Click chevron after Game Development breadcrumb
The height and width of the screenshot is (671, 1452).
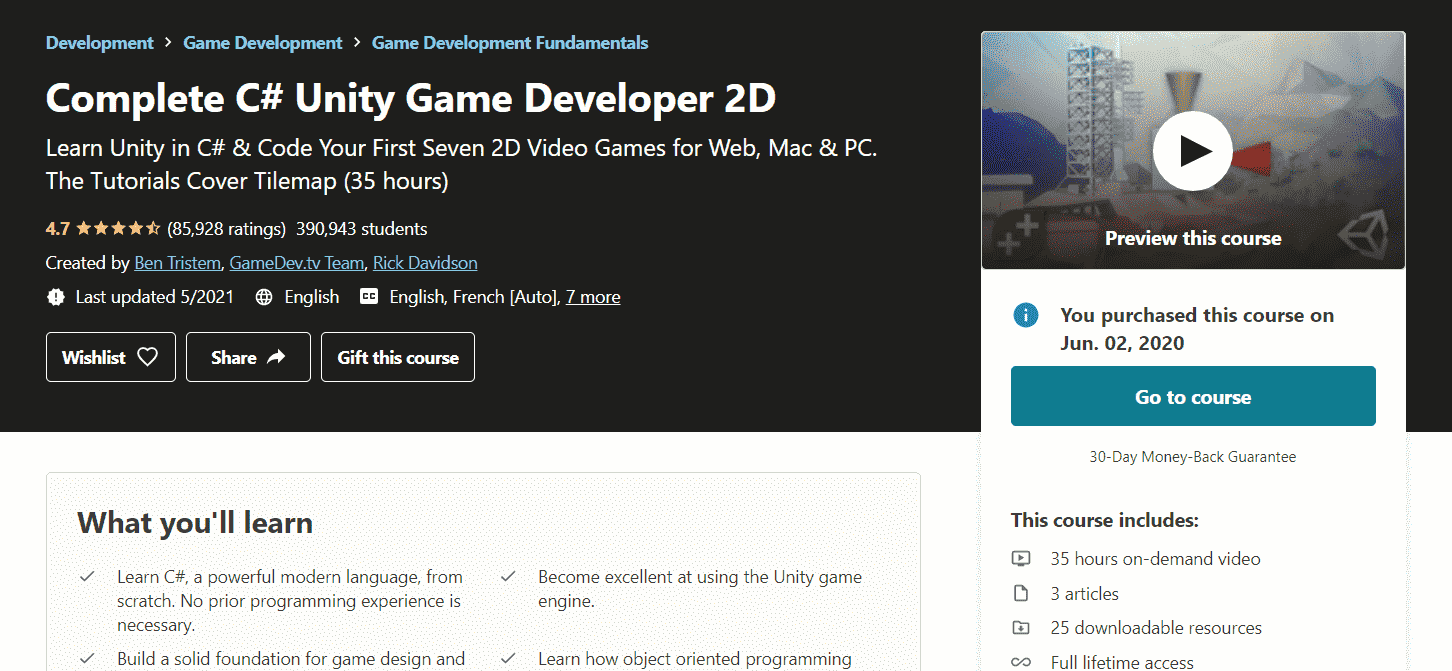[357, 43]
